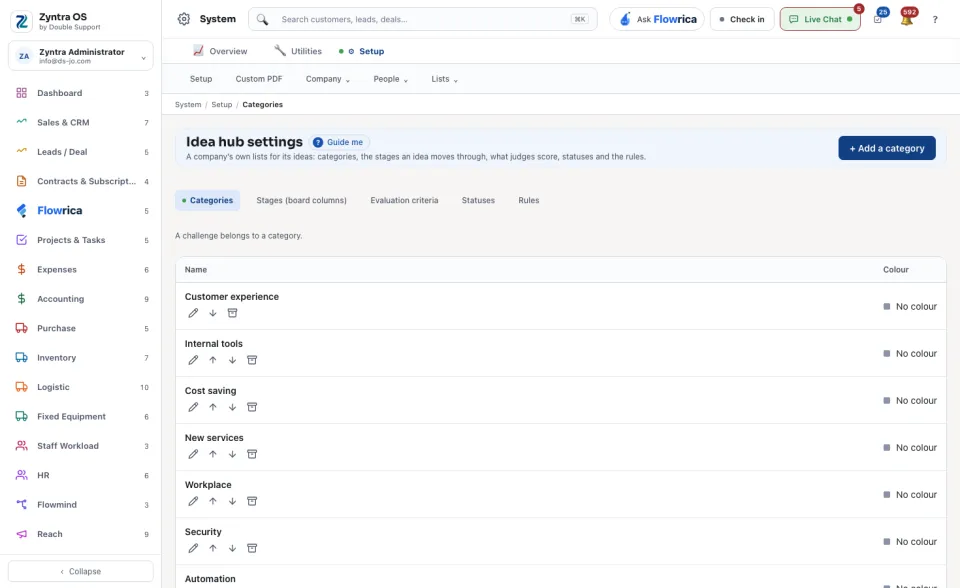The width and height of the screenshot is (960, 588).
Task: Edit the Cost saving category
Action: click(193, 407)
